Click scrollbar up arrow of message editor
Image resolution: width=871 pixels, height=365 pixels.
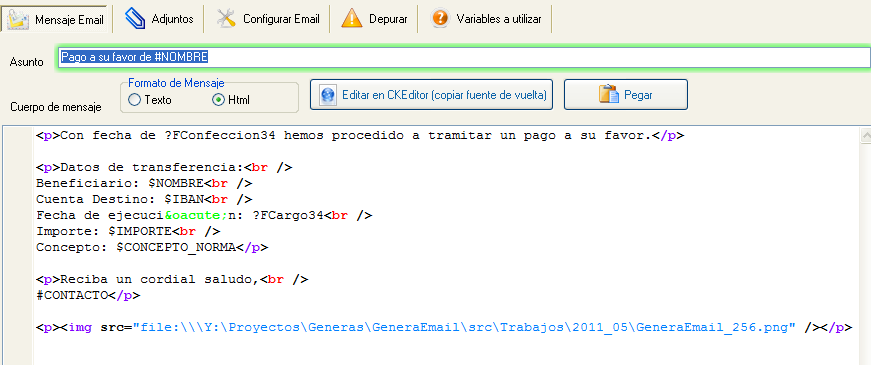[x=865, y=136]
